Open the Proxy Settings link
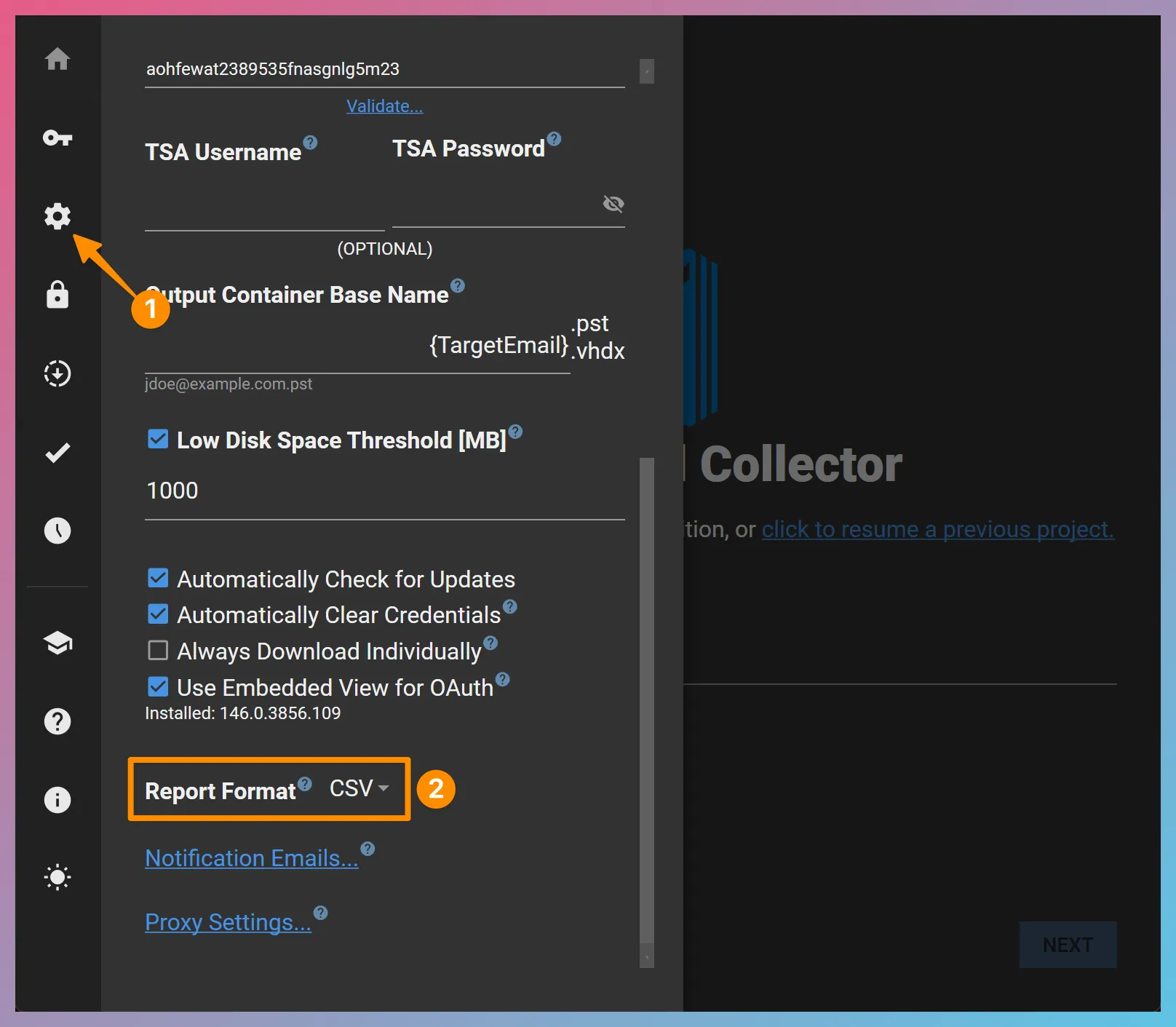 [228, 922]
